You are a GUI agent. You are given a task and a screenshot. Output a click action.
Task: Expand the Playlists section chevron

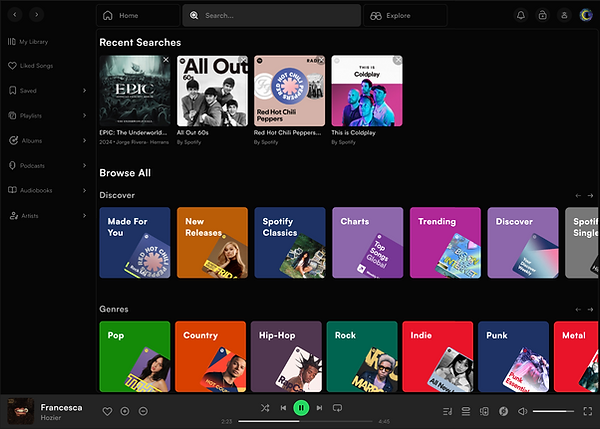pyautogui.click(x=85, y=115)
